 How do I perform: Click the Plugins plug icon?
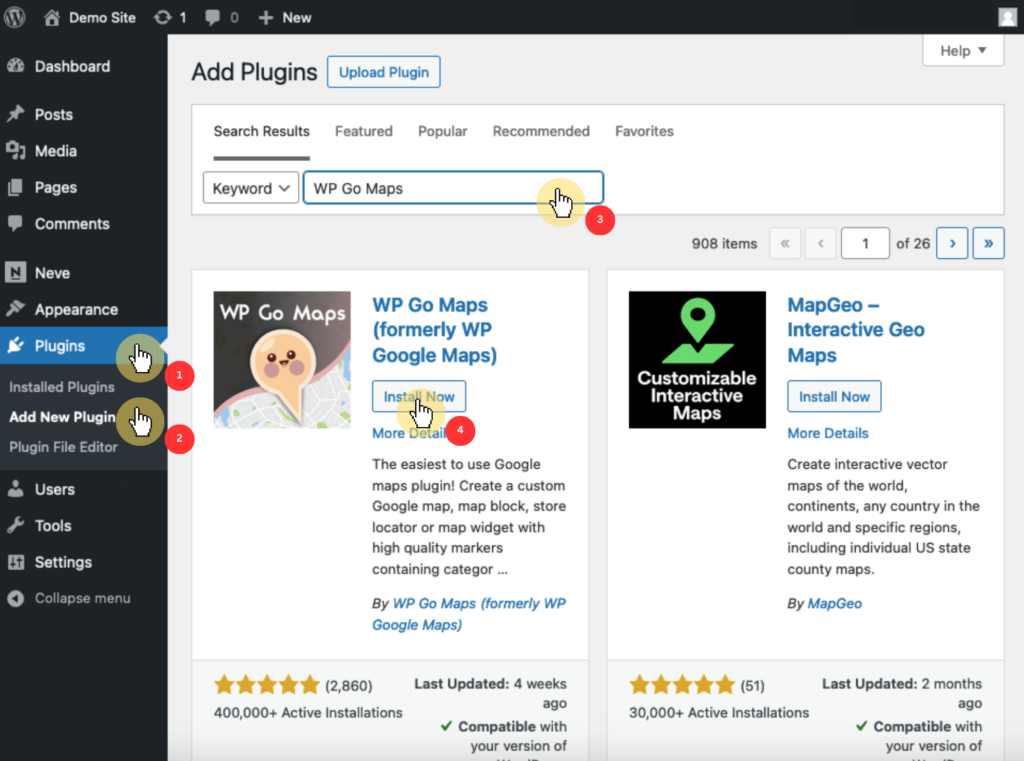[16, 346]
